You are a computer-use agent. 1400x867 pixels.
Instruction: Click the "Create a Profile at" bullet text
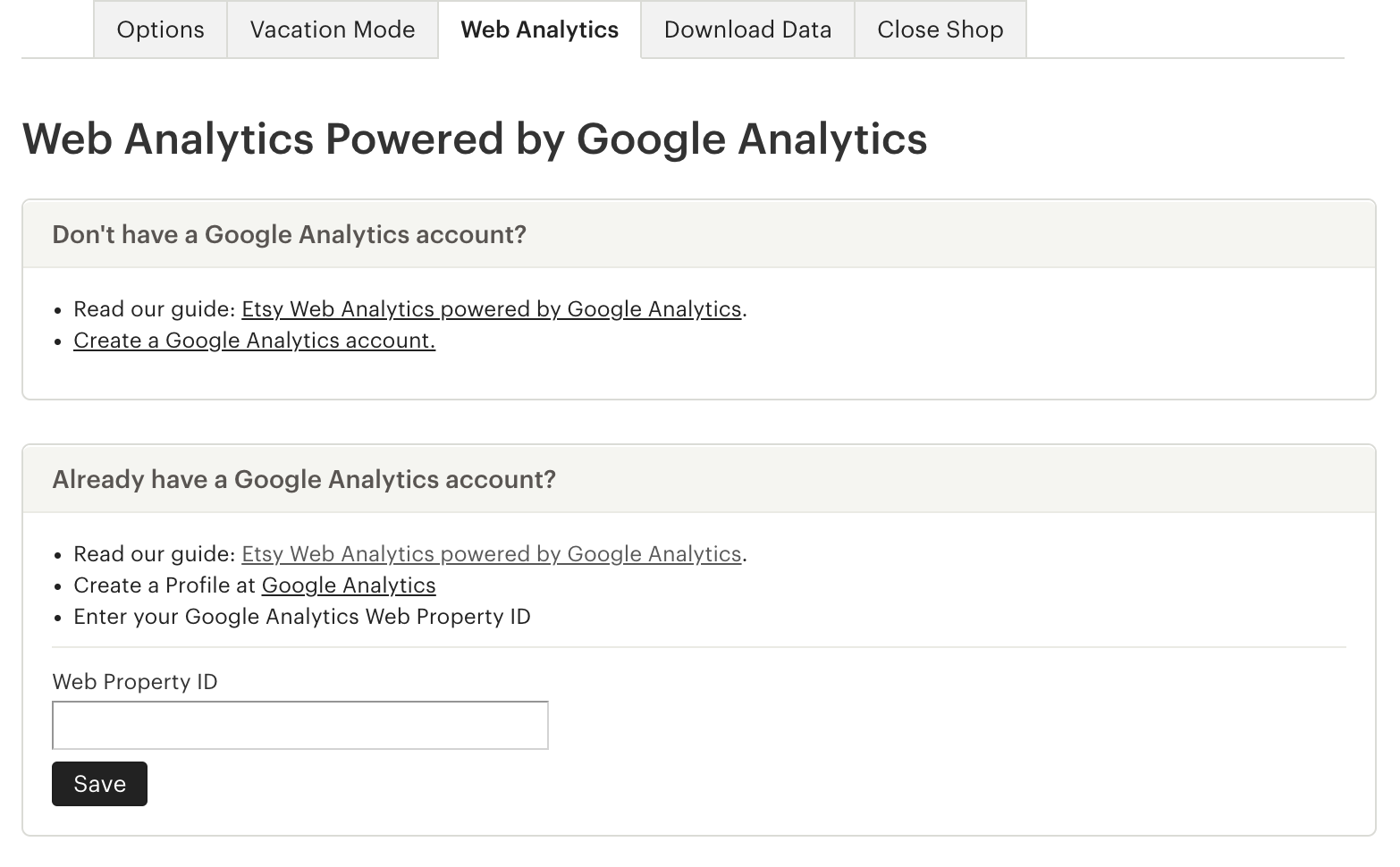click(x=164, y=585)
